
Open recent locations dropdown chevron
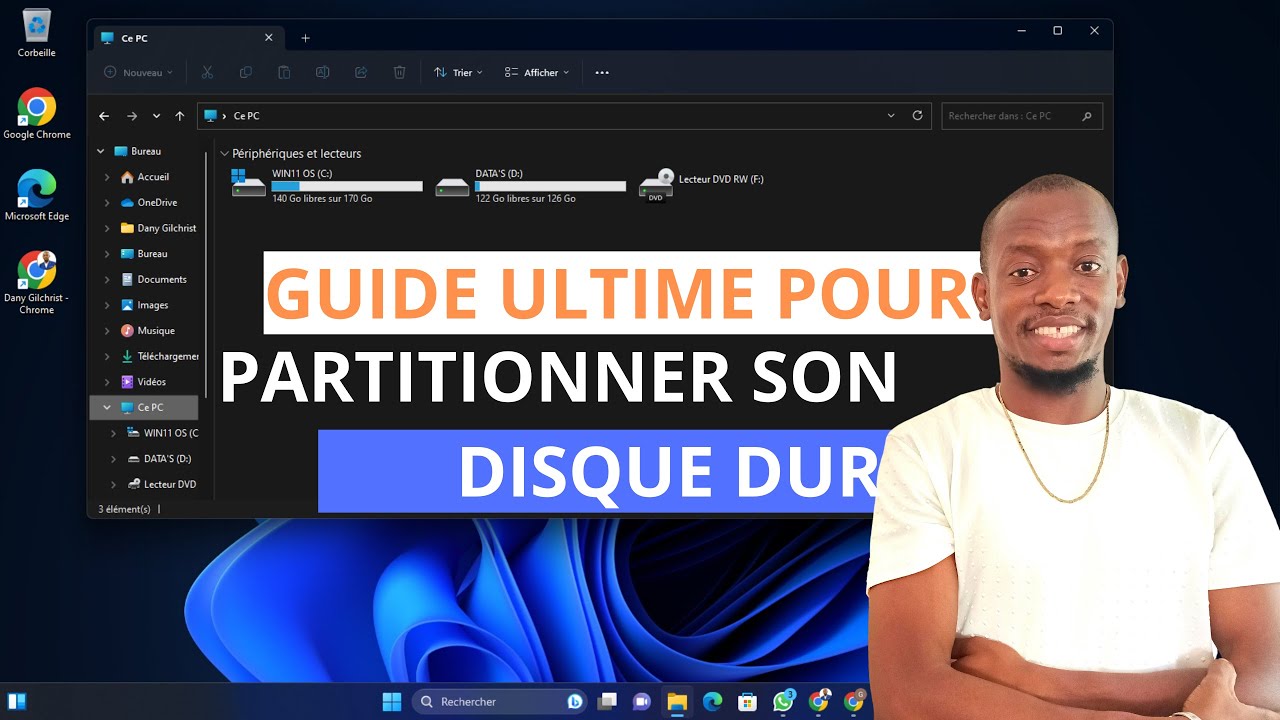[156, 116]
